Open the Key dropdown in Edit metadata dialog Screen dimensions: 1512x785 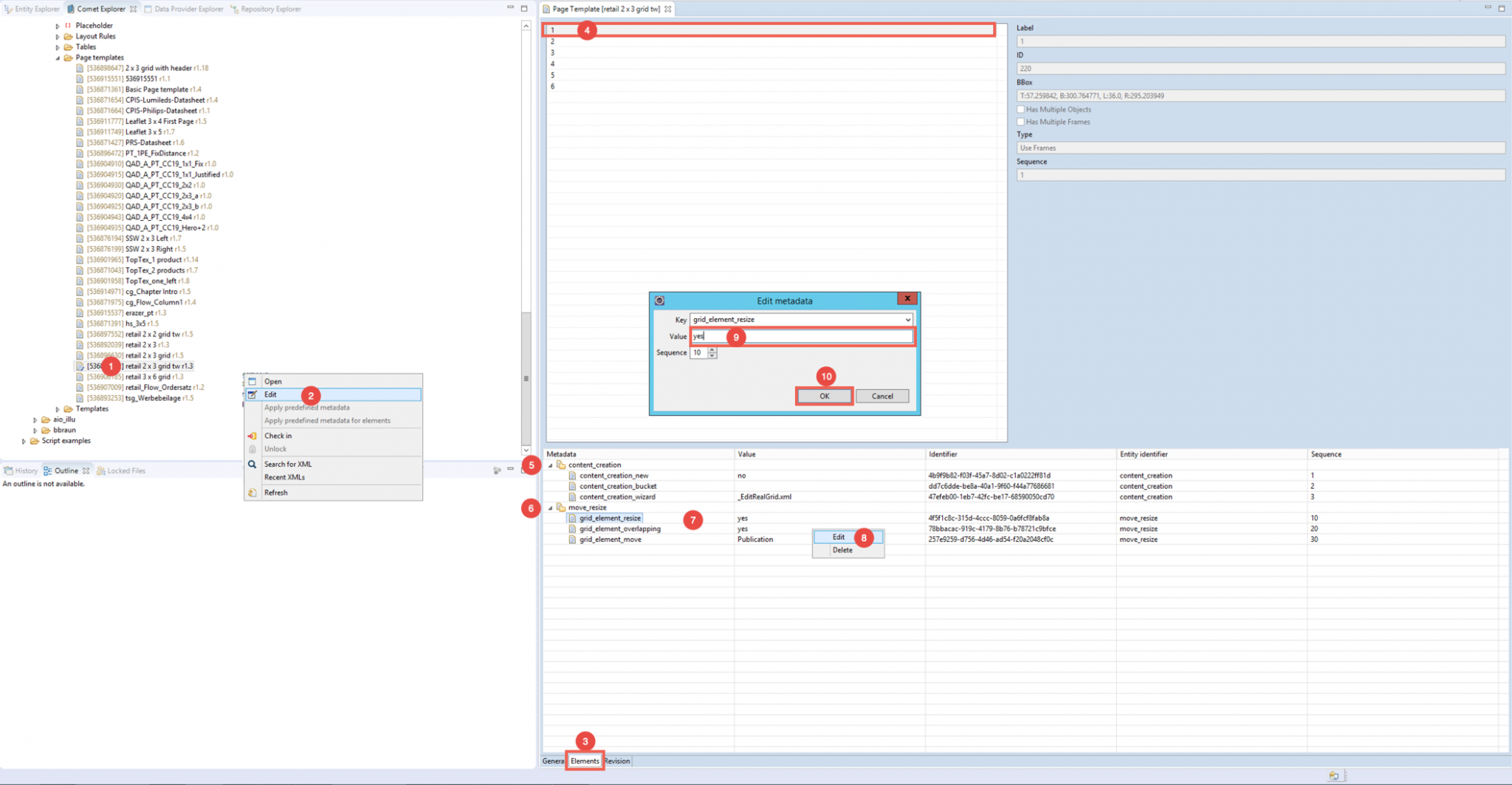907,319
